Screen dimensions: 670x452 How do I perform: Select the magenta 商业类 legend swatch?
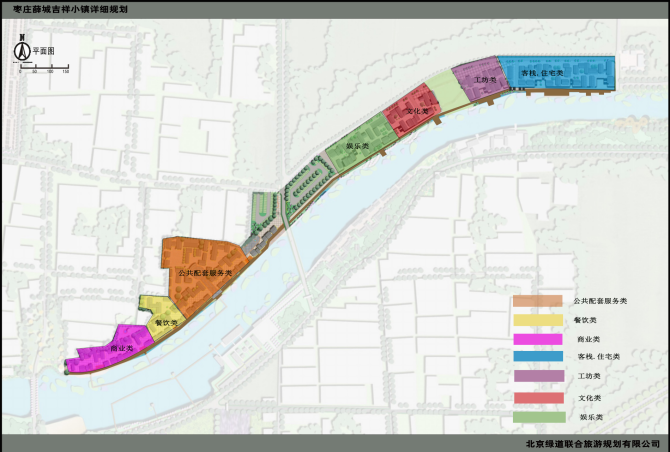click(537, 340)
